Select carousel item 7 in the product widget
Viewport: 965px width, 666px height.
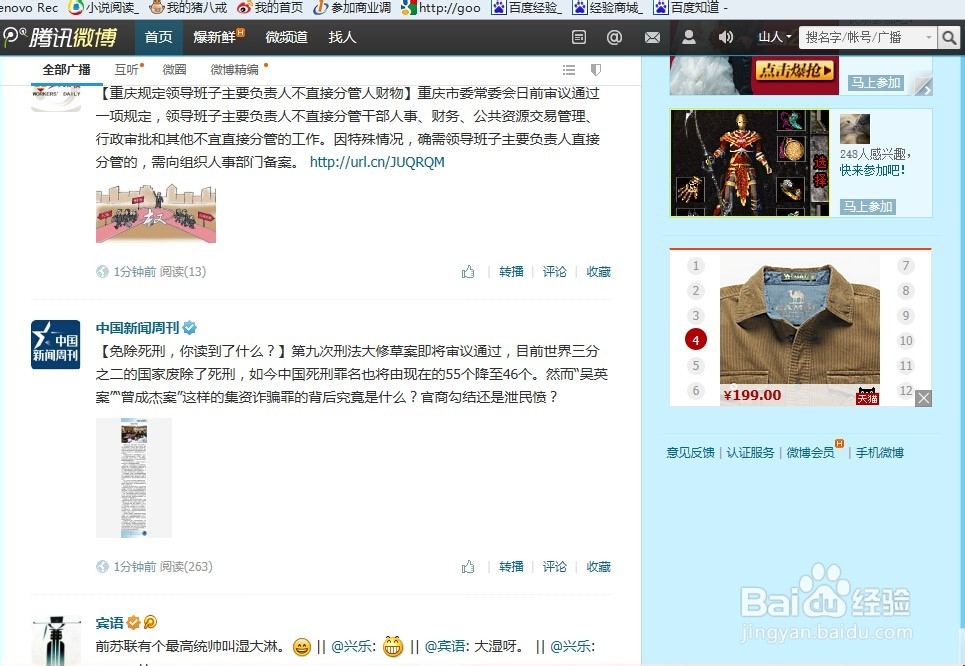coord(905,265)
